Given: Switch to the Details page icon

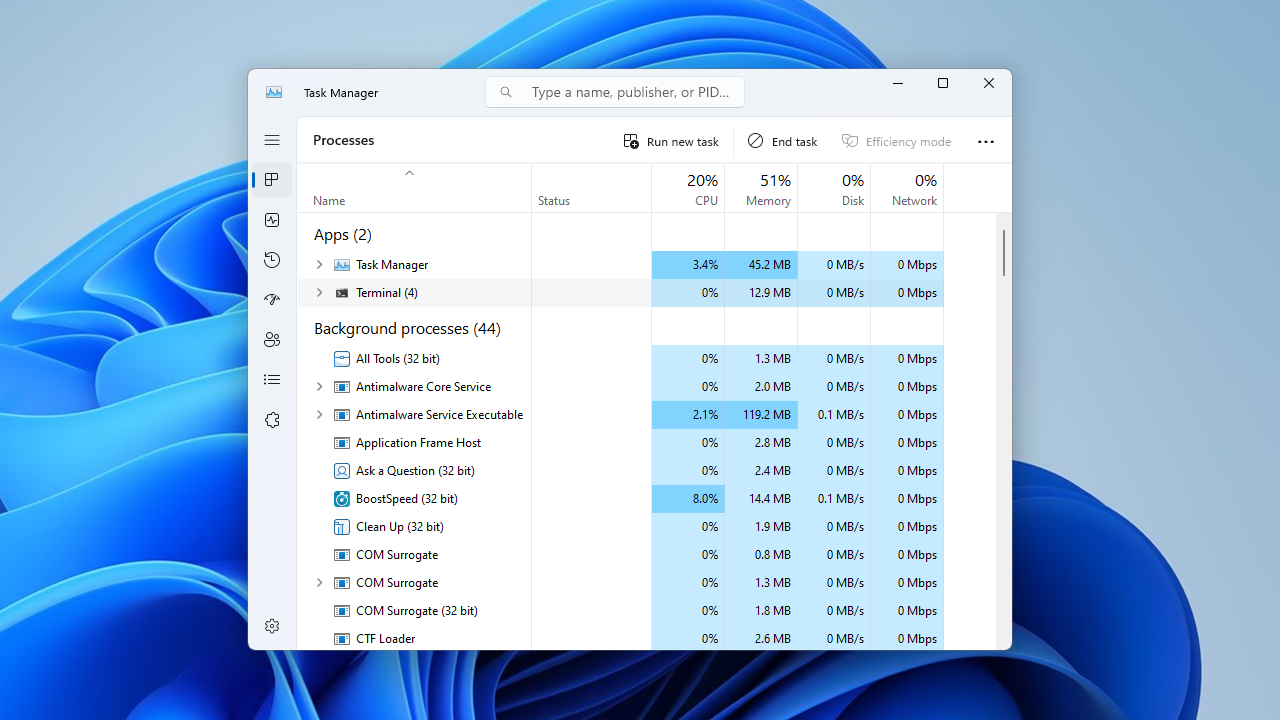Looking at the screenshot, I should [272, 380].
